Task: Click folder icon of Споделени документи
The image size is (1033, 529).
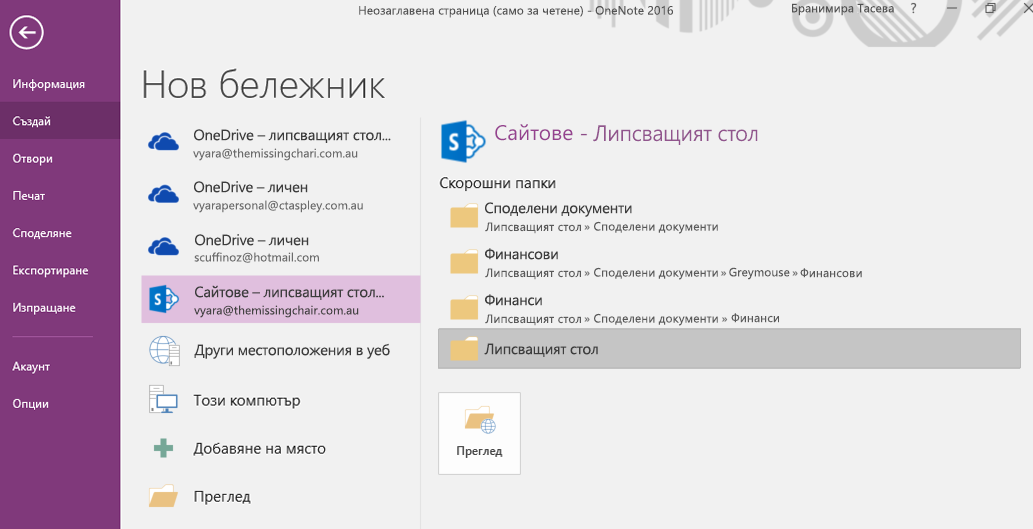Action: pyautogui.click(x=464, y=216)
